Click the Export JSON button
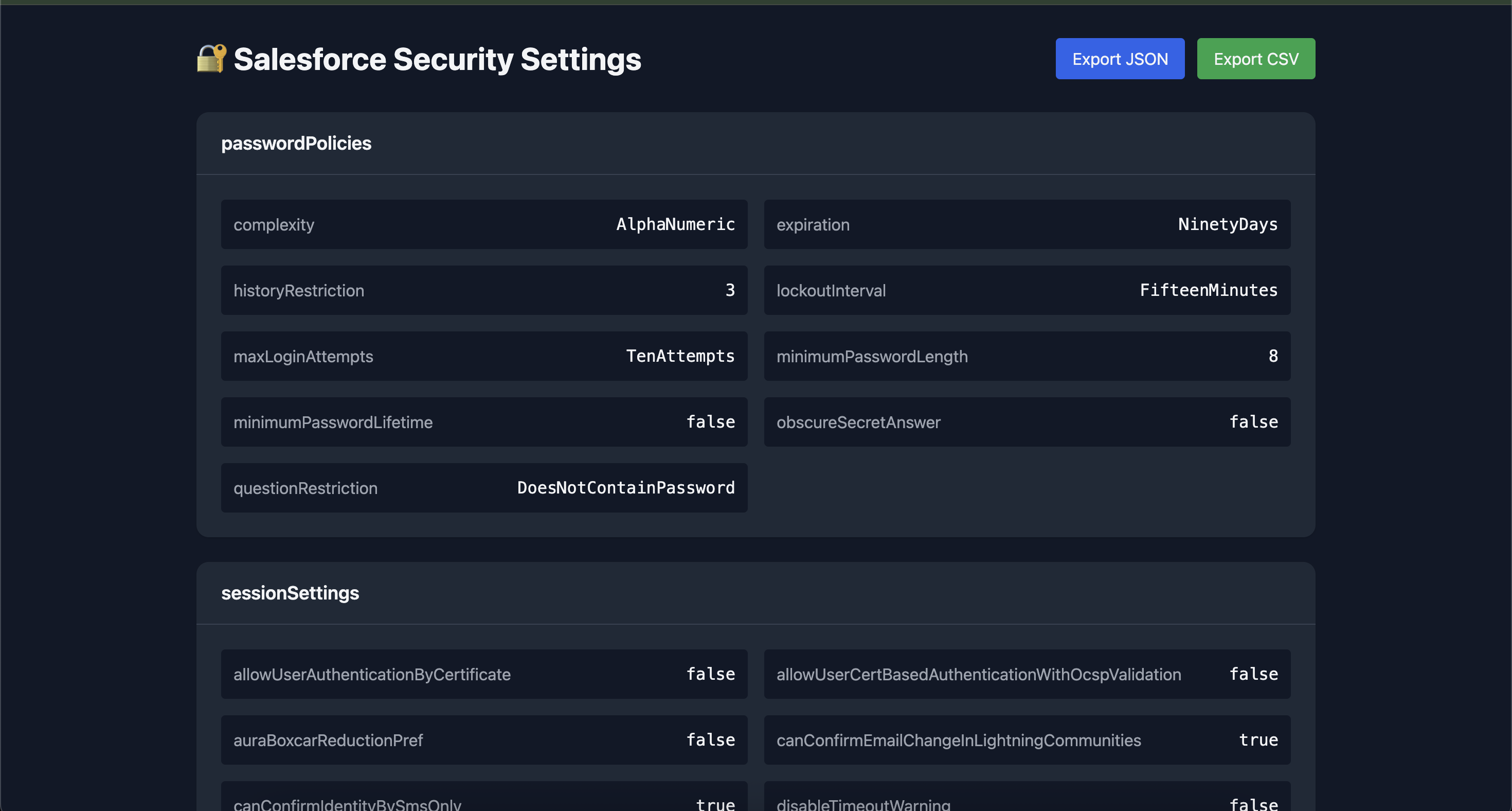The width and height of the screenshot is (1512, 811). pos(1119,58)
